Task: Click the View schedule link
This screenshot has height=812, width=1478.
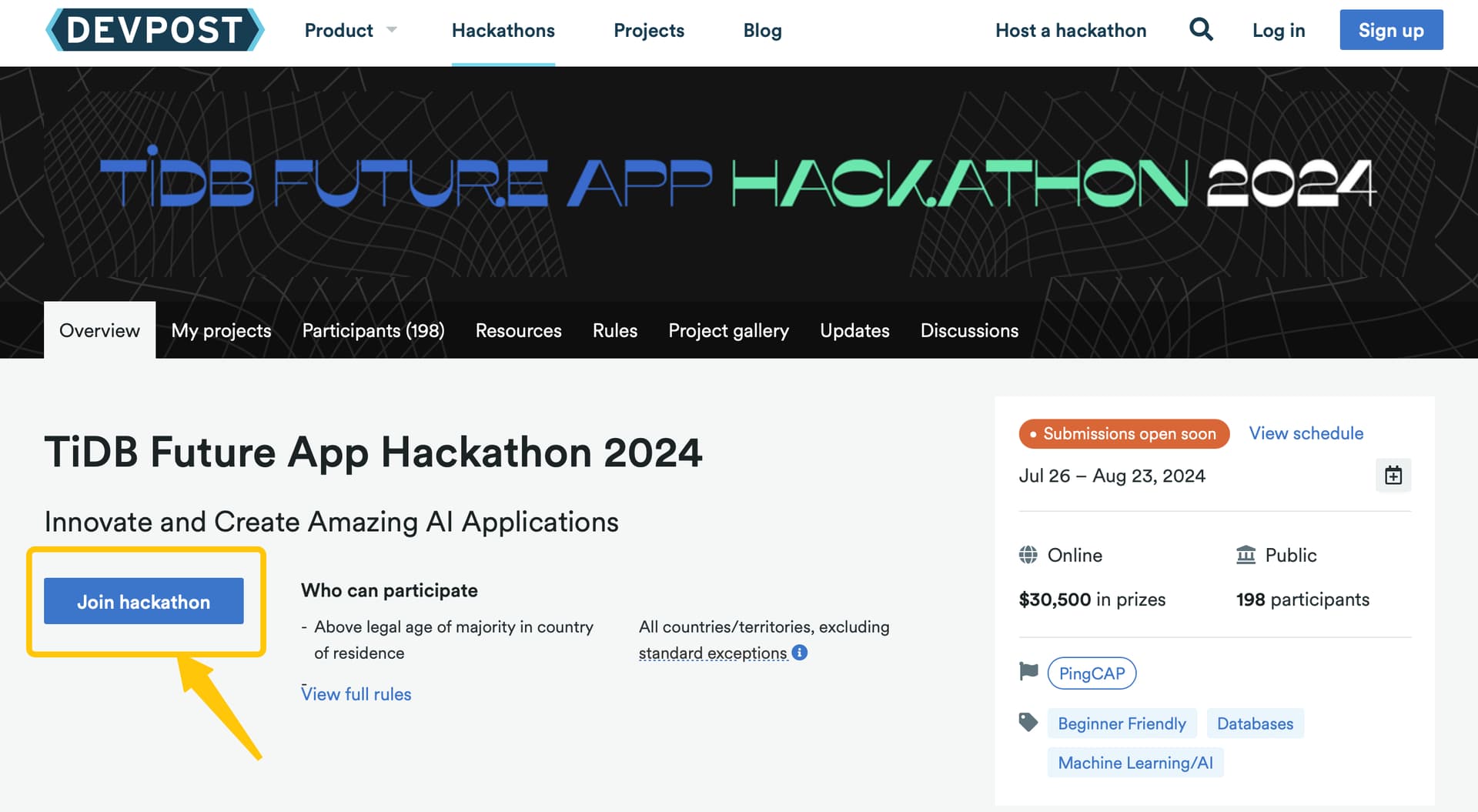Action: 1306,433
